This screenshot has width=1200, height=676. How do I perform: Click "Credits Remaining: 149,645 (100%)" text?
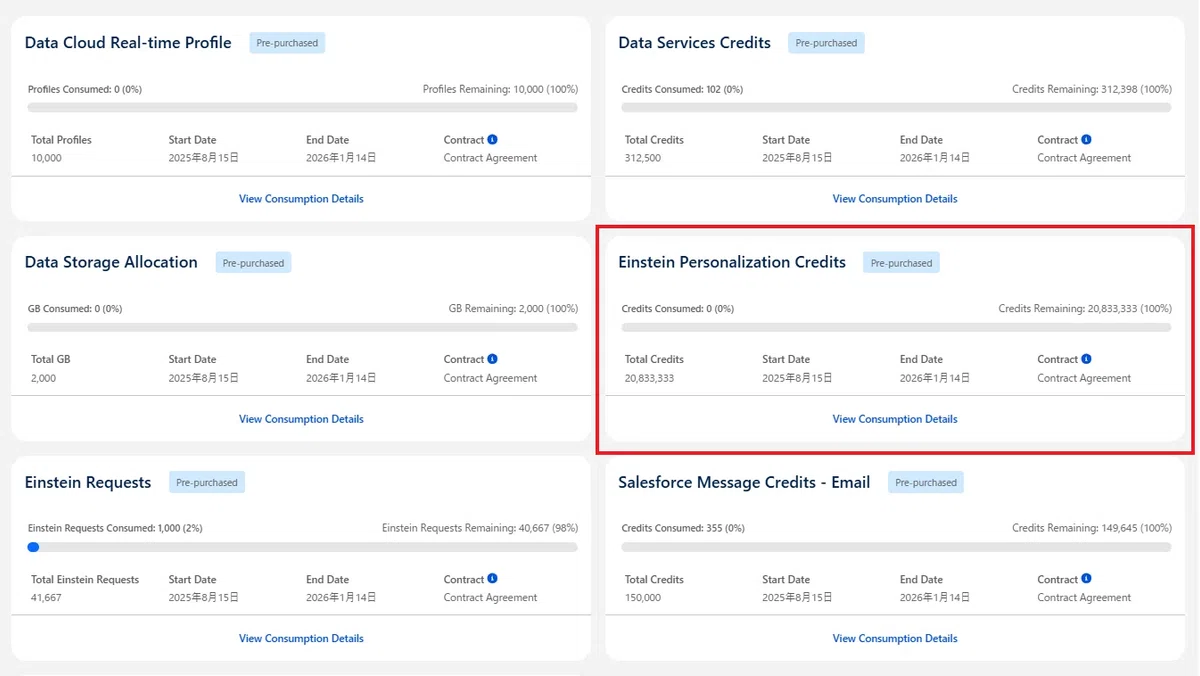(1092, 528)
